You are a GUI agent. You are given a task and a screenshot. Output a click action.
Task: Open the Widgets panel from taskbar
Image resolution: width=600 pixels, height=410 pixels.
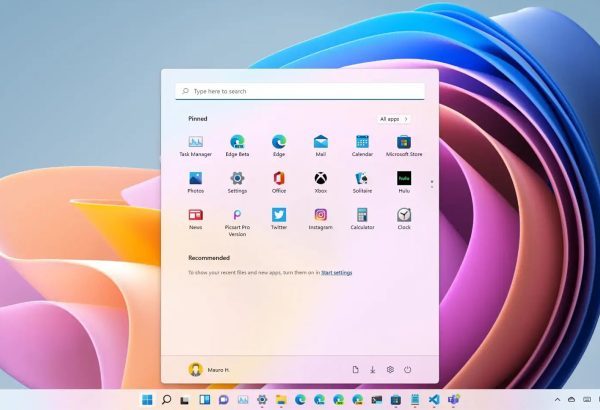[205, 400]
